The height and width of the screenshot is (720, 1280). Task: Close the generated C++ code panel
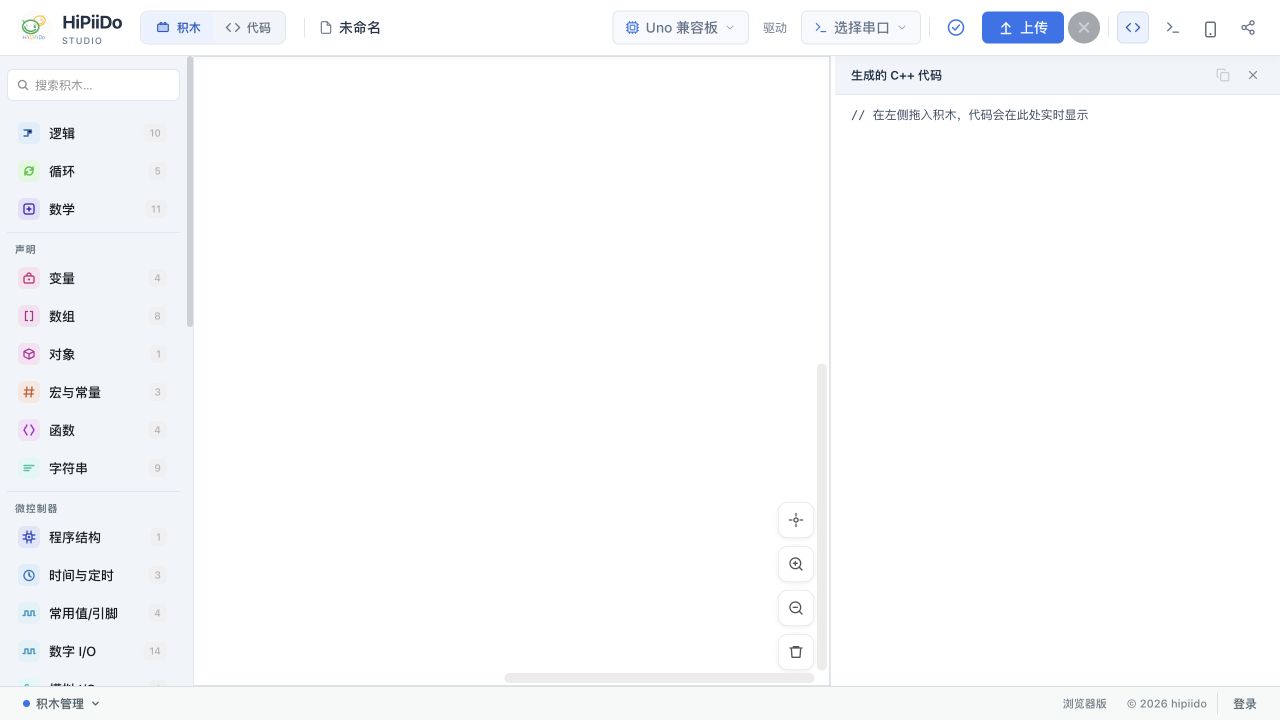click(x=1253, y=75)
